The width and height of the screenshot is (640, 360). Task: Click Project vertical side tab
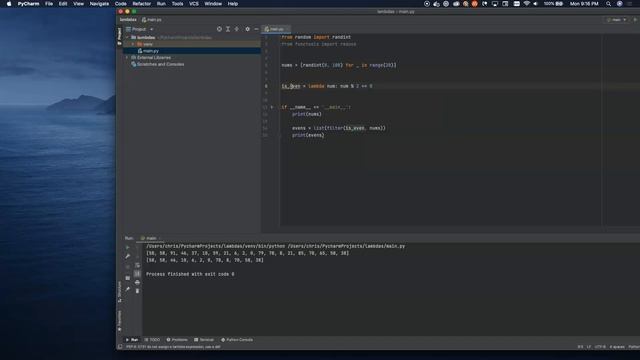(x=120, y=36)
